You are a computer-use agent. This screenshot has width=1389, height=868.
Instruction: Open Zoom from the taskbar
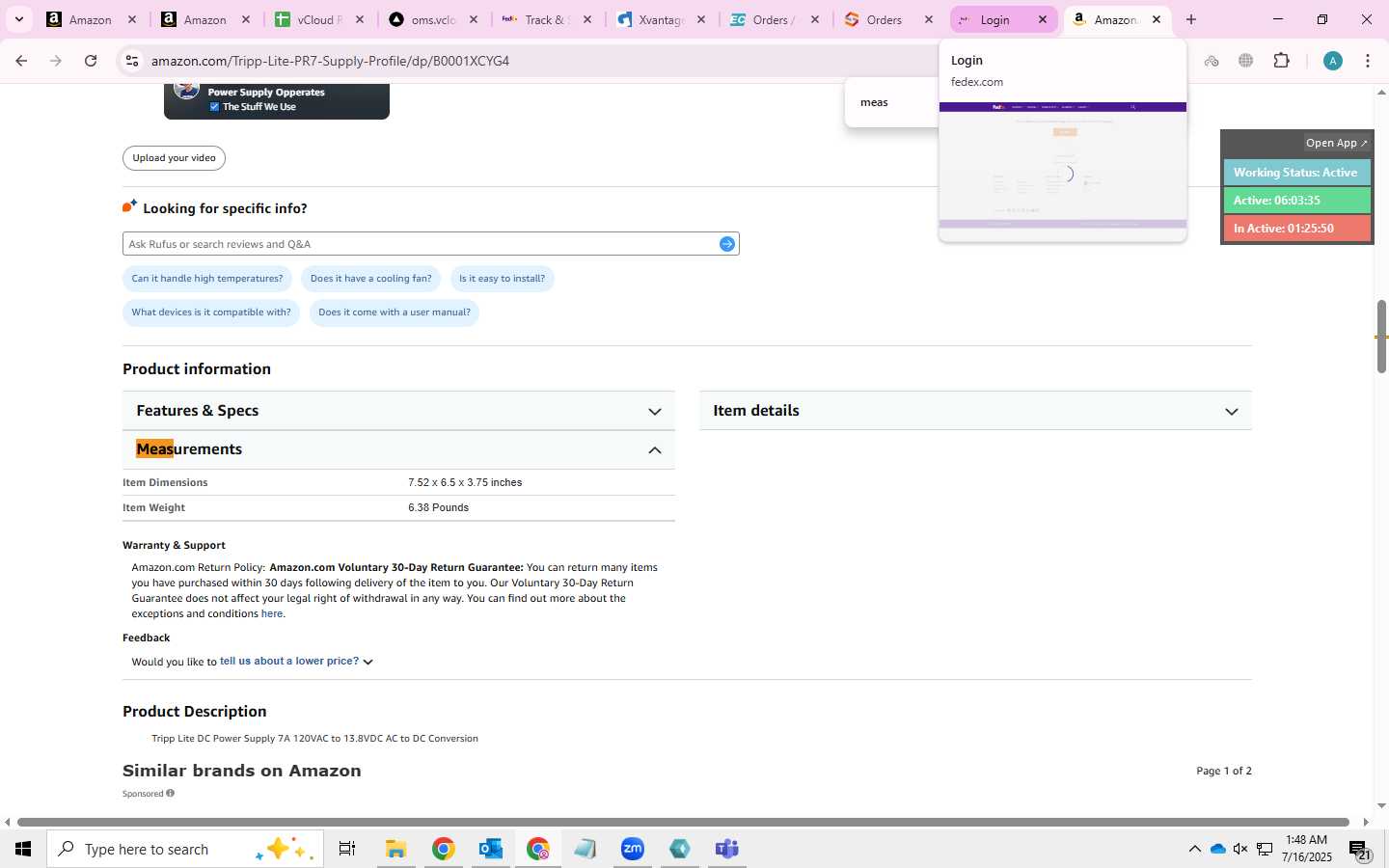(633, 849)
